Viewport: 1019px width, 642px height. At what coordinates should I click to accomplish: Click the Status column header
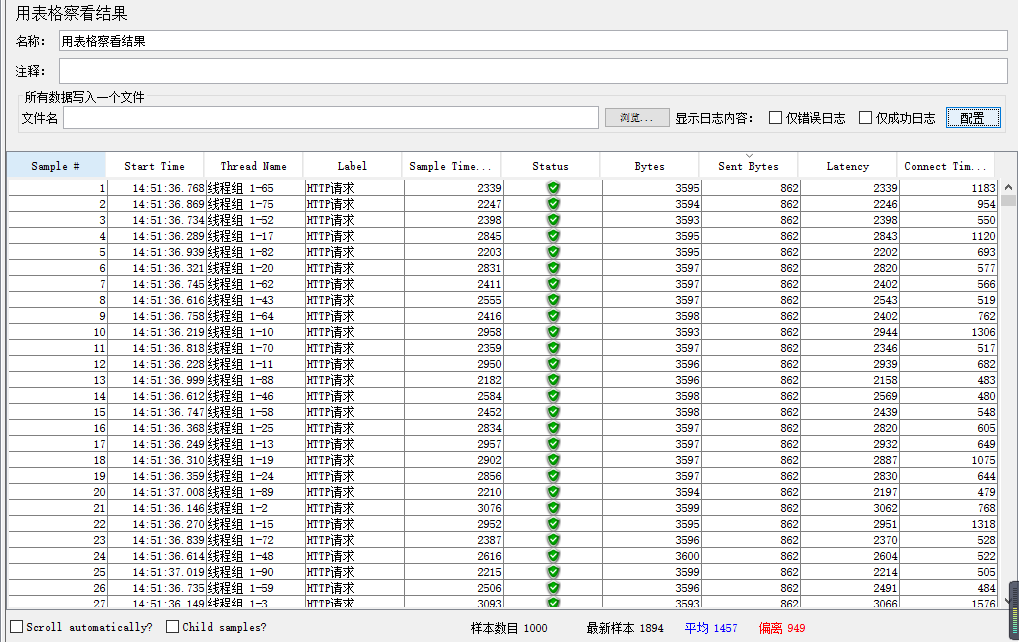coord(550,166)
